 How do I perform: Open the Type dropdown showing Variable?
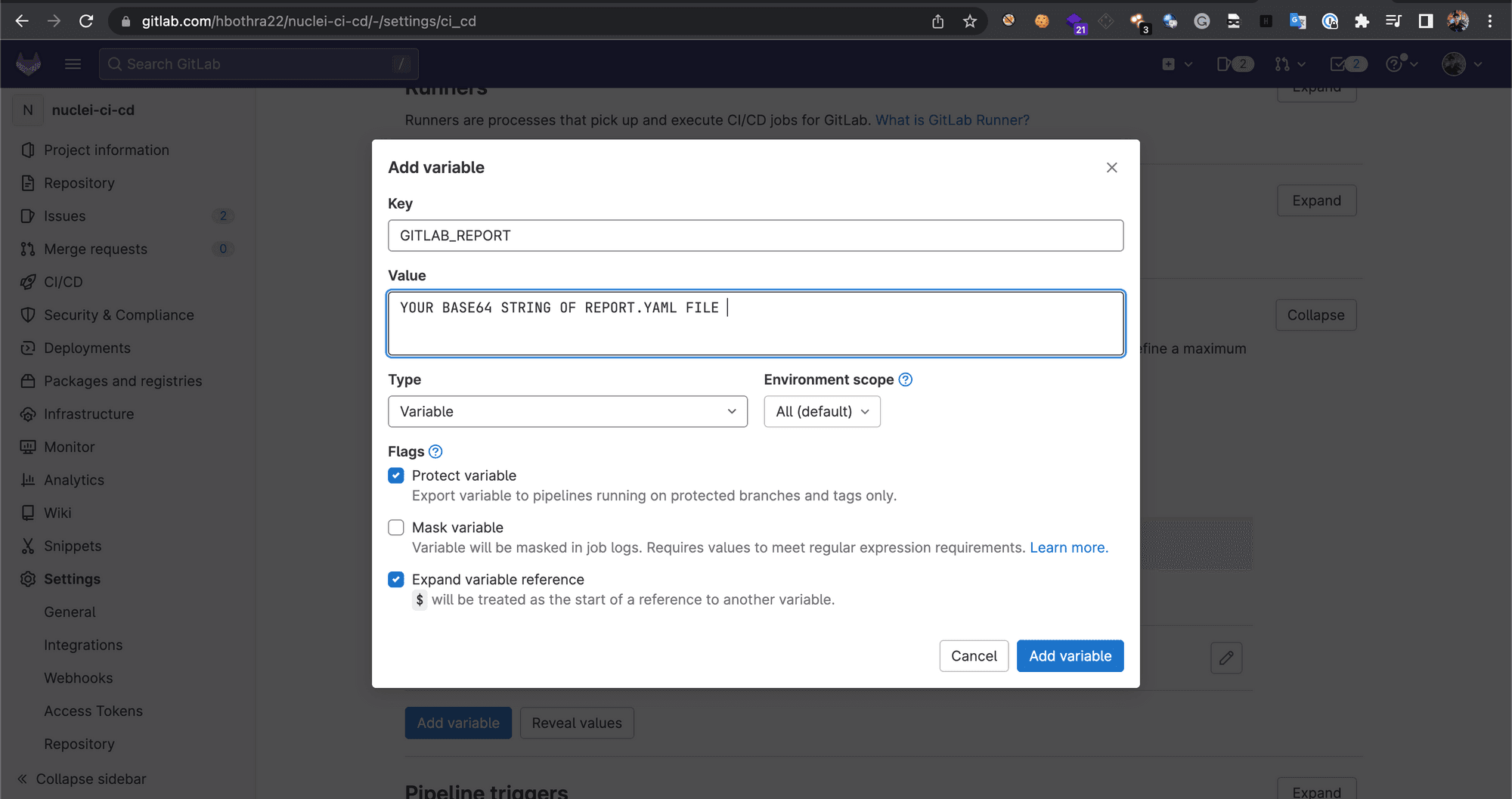[567, 411]
